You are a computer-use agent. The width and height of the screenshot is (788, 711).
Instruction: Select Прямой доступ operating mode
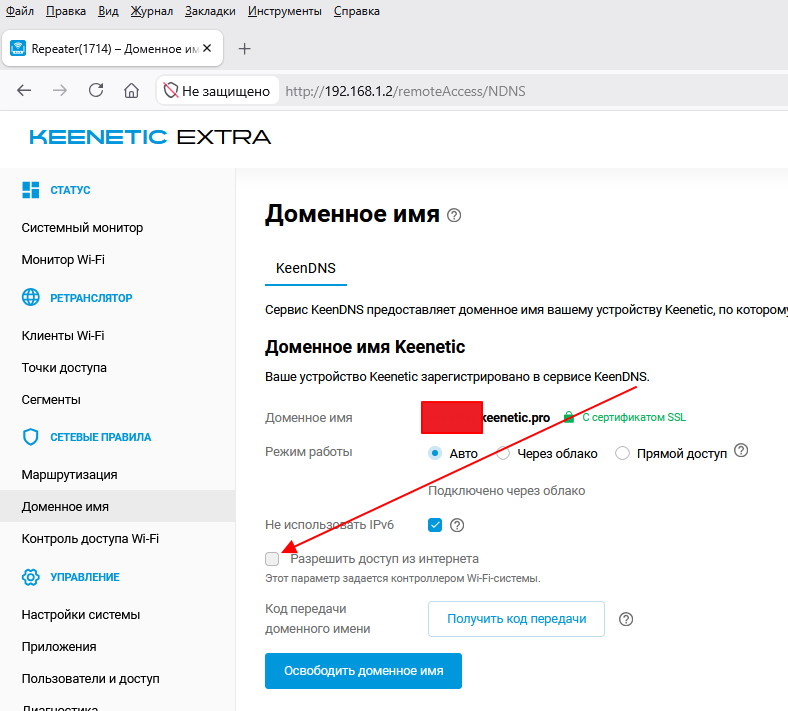[622, 453]
